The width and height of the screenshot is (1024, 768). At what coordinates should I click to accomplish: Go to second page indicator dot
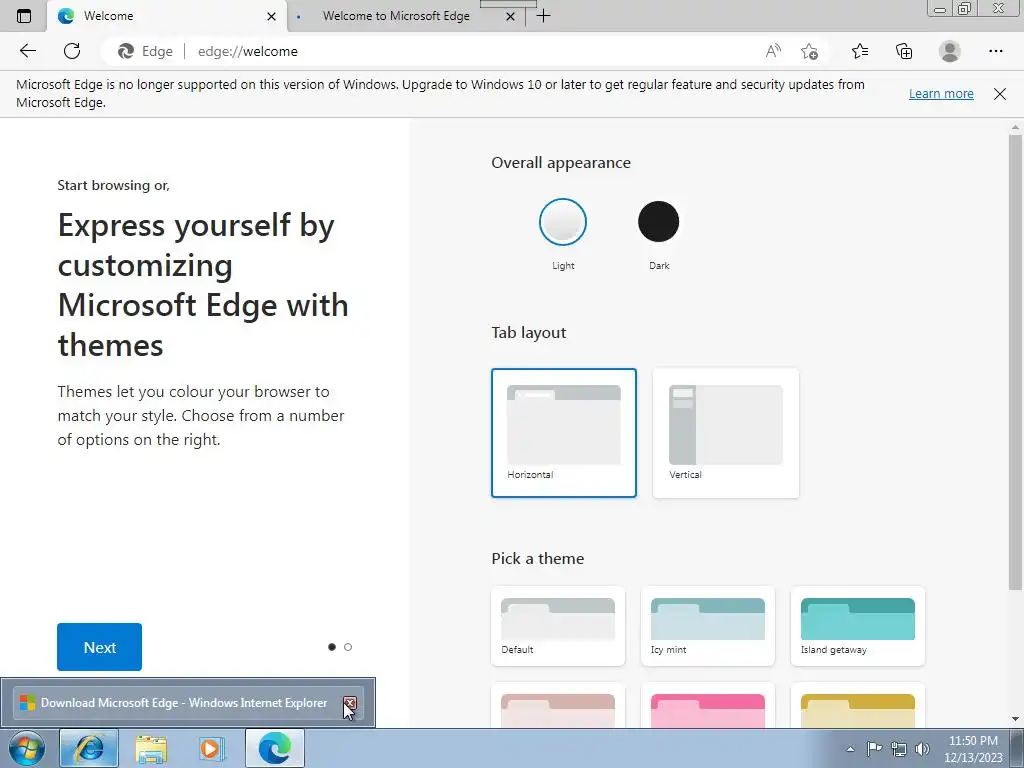coord(348,647)
